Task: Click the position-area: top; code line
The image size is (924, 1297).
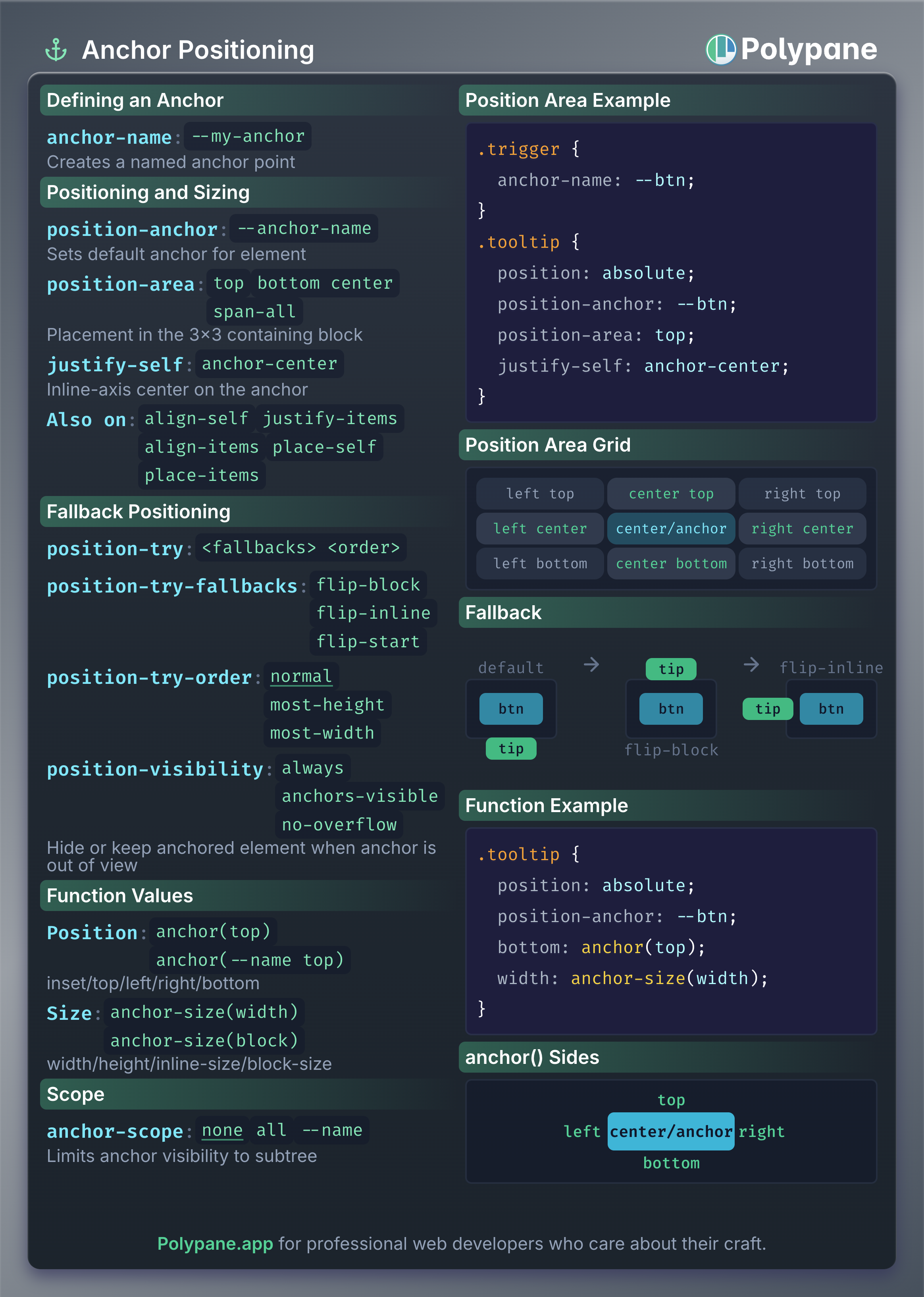Action: point(596,335)
